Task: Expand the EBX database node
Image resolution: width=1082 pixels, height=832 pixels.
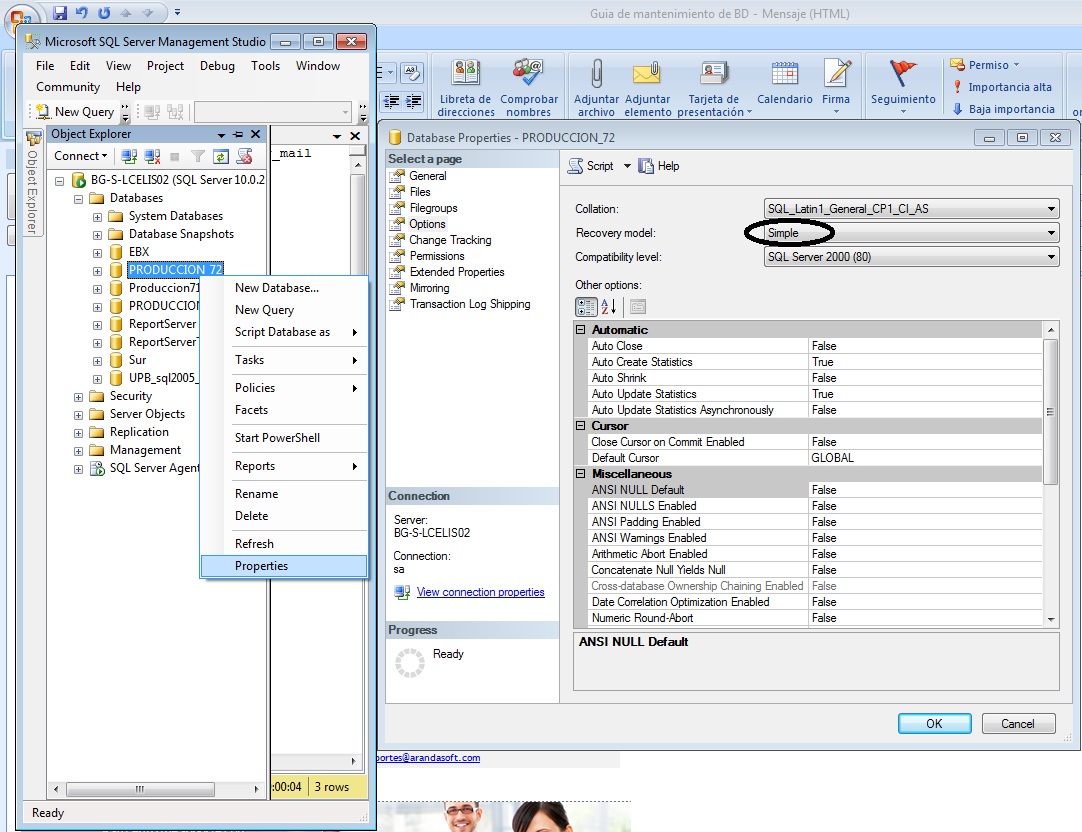Action: pos(97,252)
